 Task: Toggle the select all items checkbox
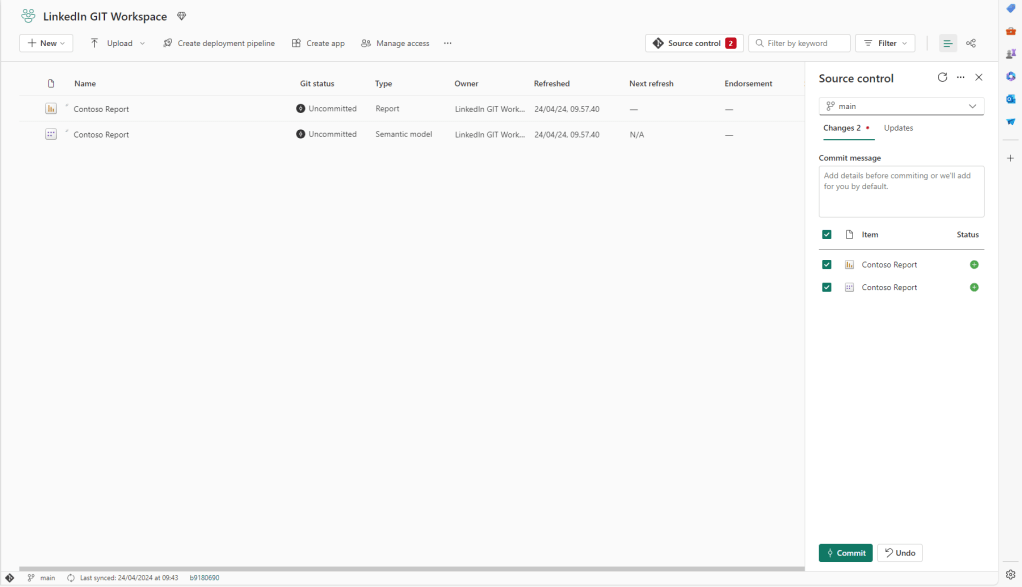(x=827, y=235)
